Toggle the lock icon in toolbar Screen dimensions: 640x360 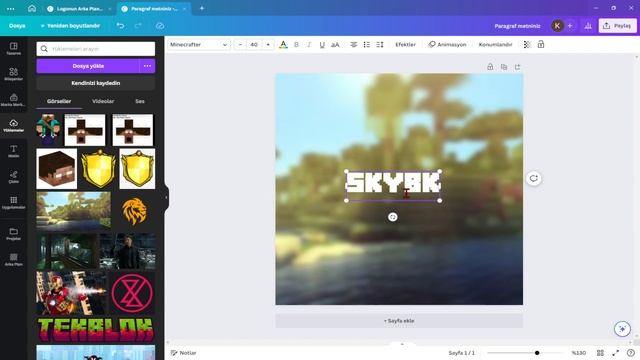point(541,44)
